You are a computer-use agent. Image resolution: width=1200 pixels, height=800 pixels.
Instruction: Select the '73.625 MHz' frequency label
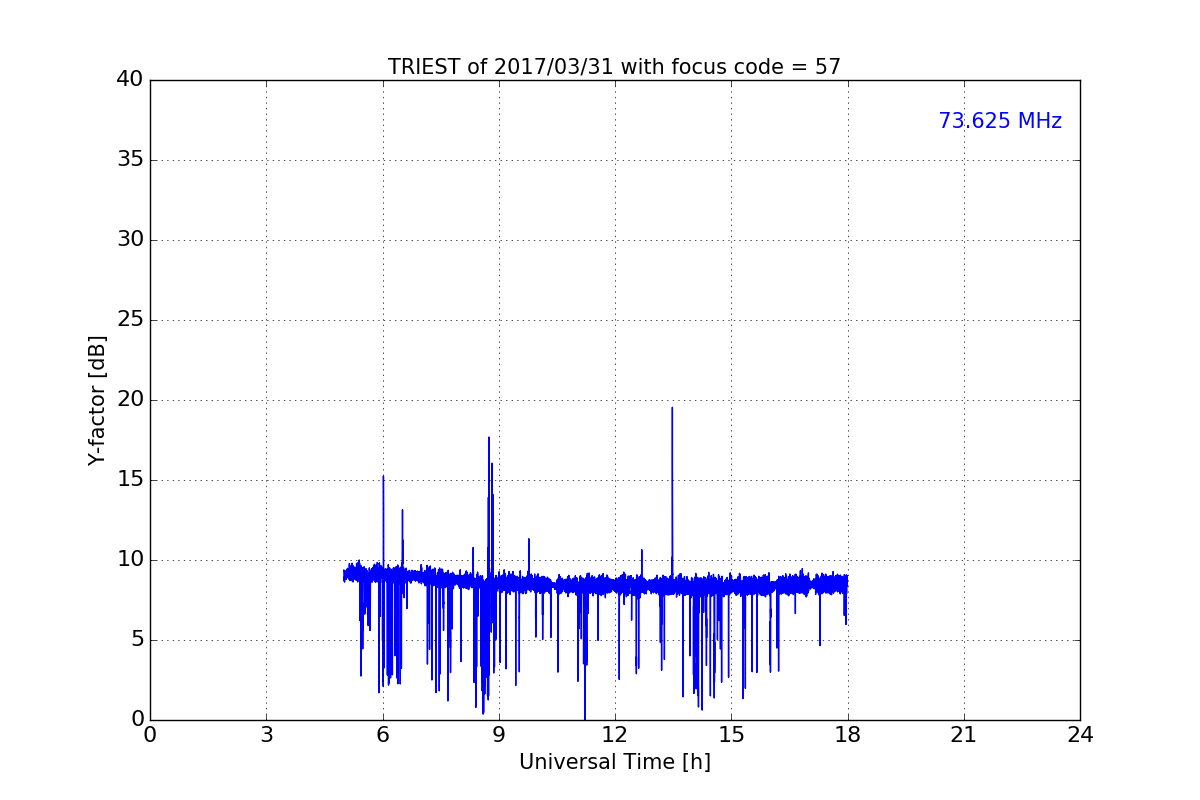[x=1000, y=121]
